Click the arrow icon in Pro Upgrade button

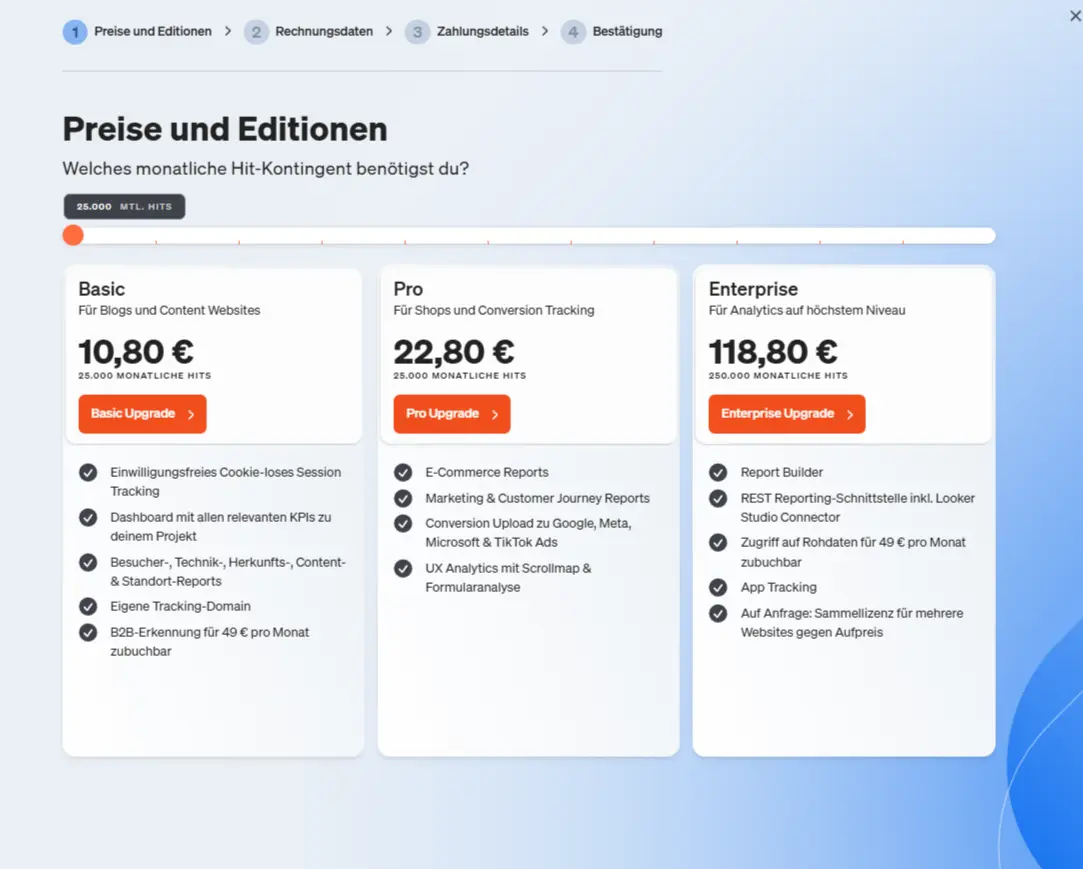(495, 414)
